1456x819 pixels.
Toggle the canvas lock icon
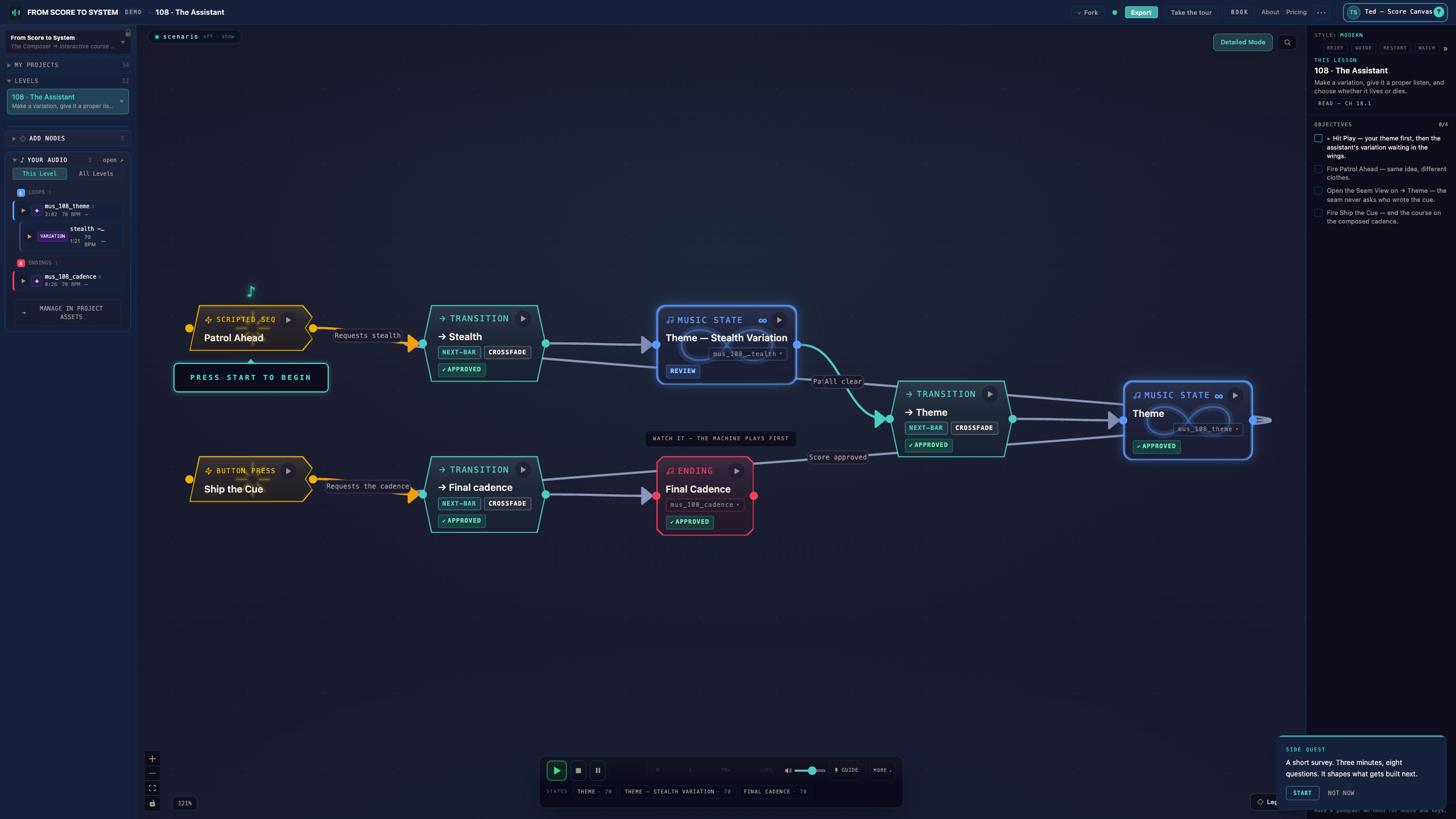[x=152, y=804]
